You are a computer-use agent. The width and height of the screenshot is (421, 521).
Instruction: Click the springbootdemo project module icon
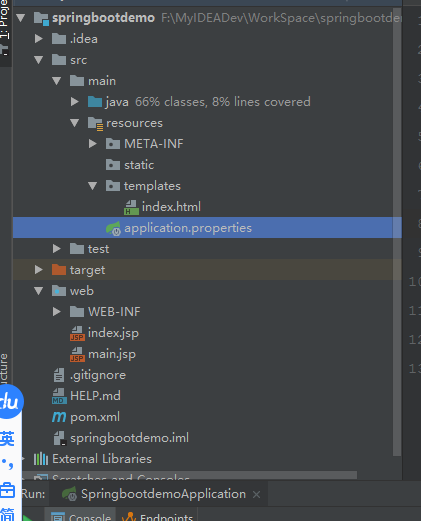(x=42, y=18)
